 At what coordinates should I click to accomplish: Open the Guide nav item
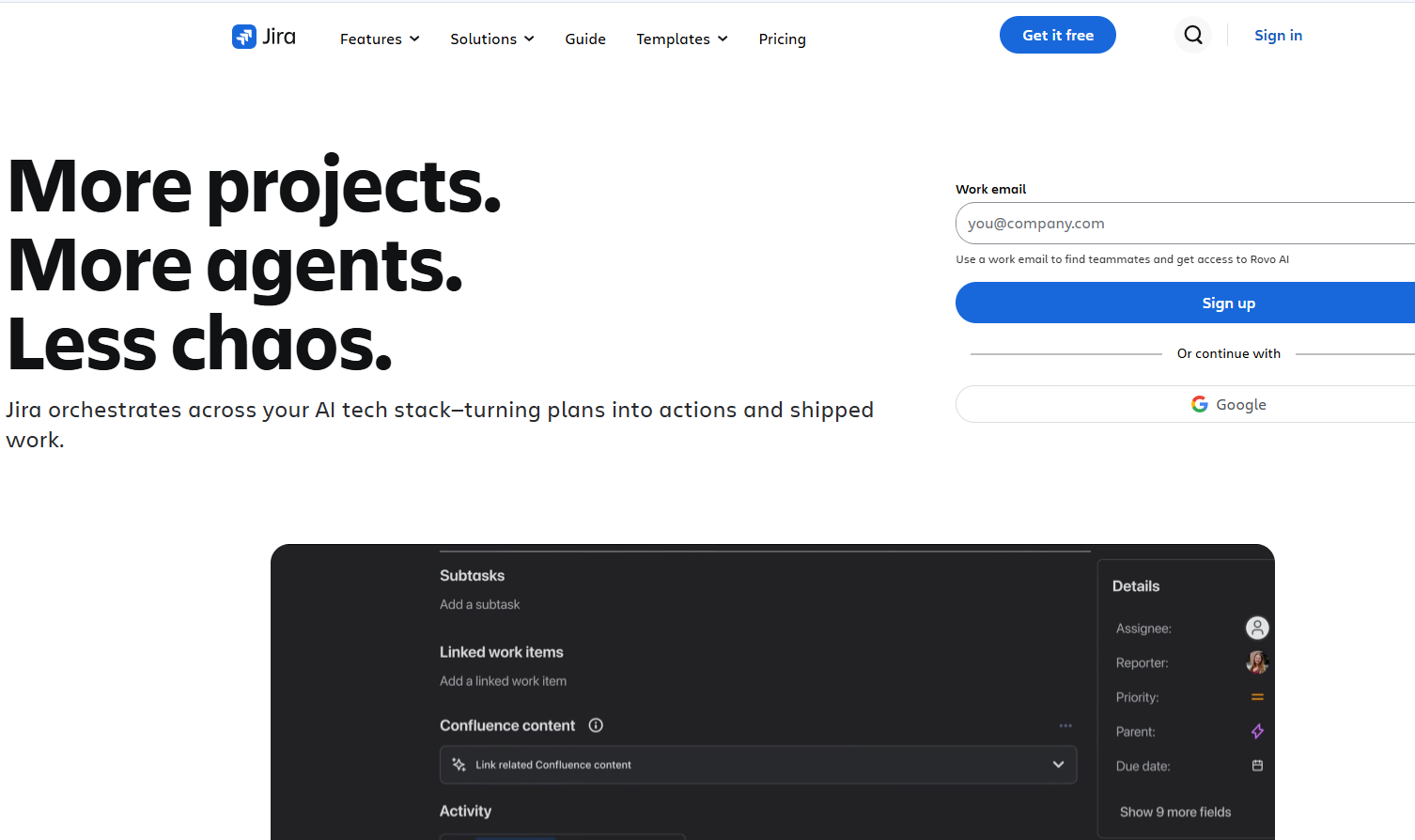(585, 39)
